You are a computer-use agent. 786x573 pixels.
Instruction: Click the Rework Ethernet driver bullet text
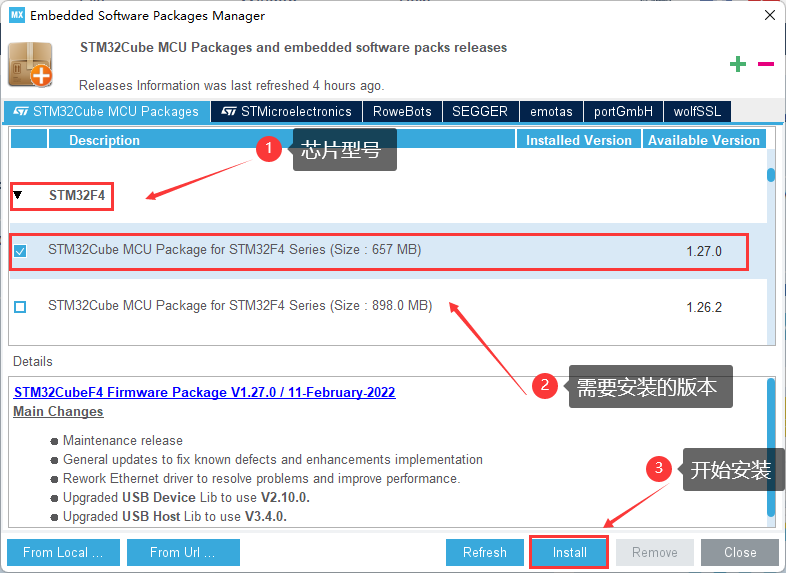(x=262, y=478)
